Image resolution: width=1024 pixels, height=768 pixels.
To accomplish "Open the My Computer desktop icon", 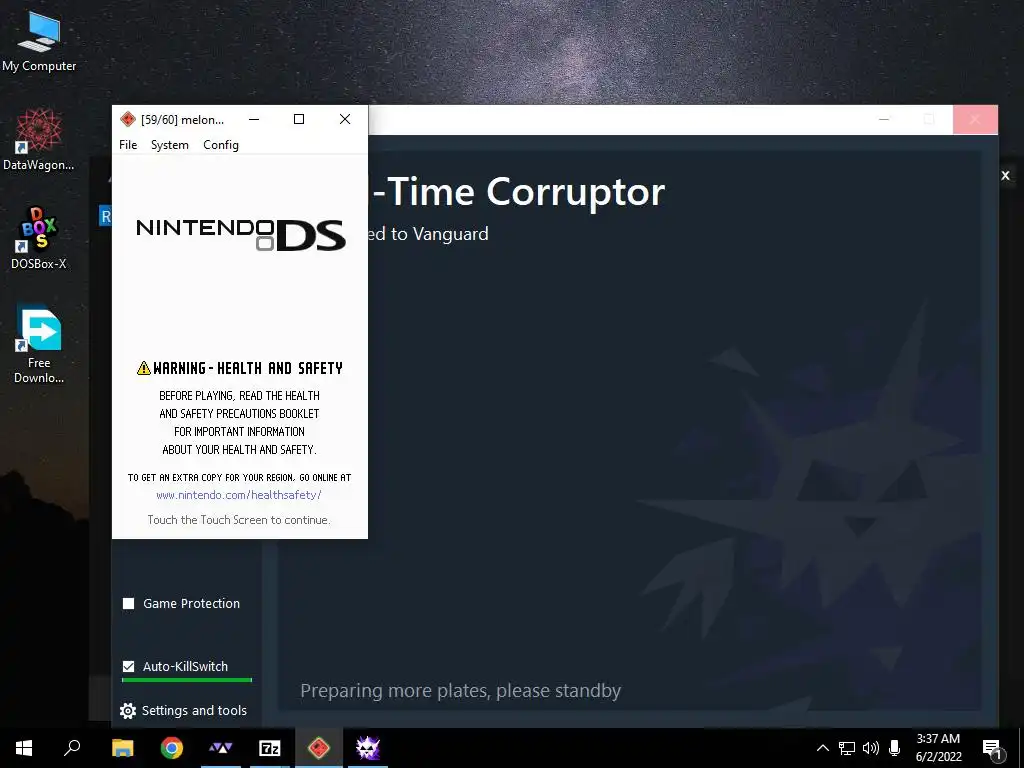I will pyautogui.click(x=39, y=42).
